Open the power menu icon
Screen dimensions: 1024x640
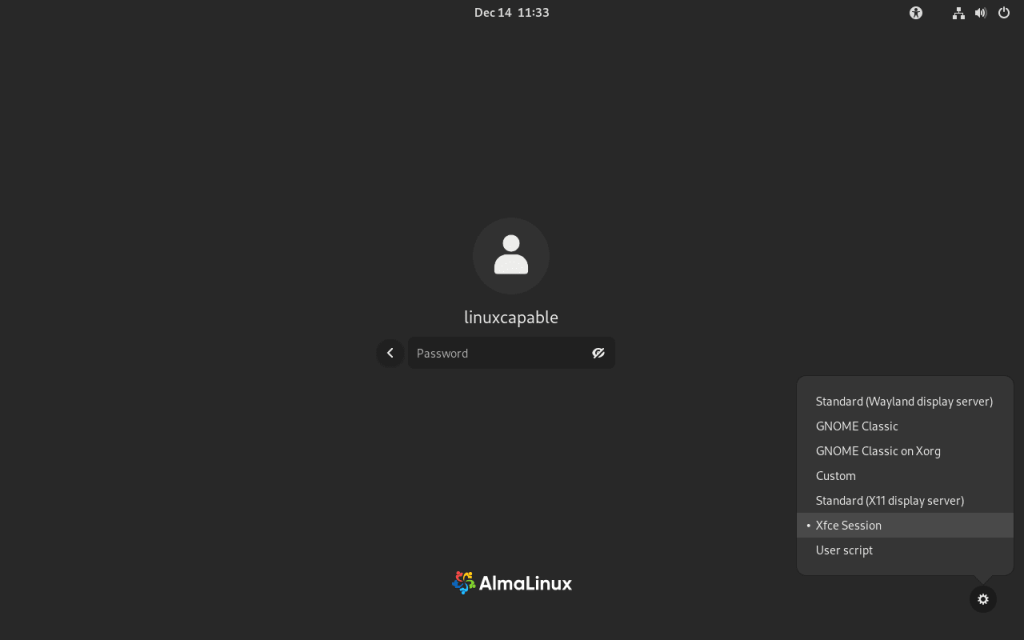[1004, 12]
